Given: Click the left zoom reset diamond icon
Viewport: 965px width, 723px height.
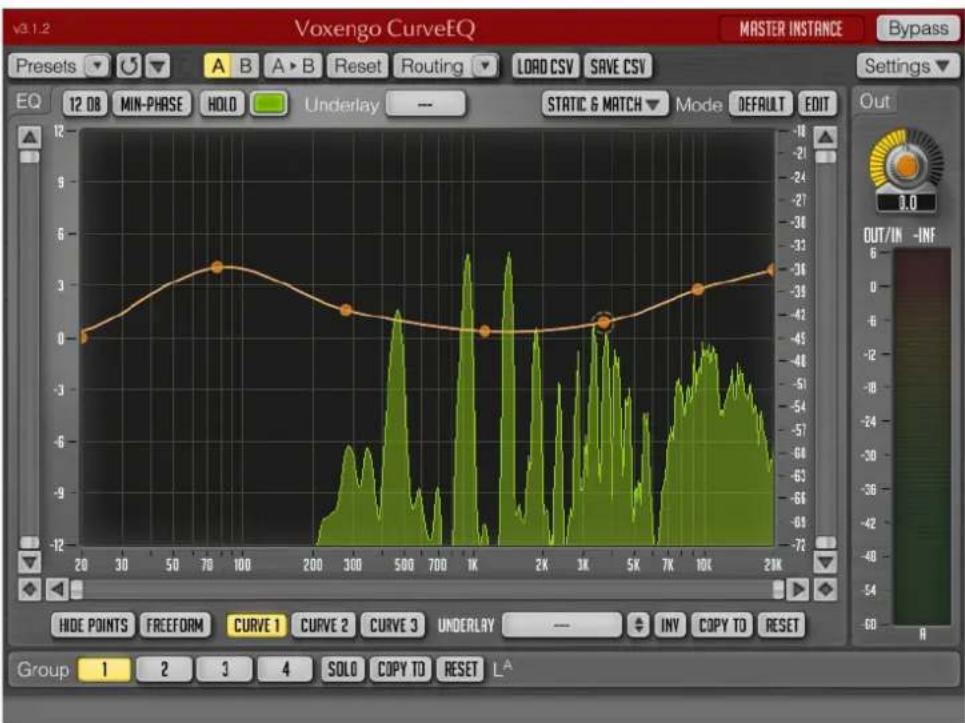Looking at the screenshot, I should 30,589.
